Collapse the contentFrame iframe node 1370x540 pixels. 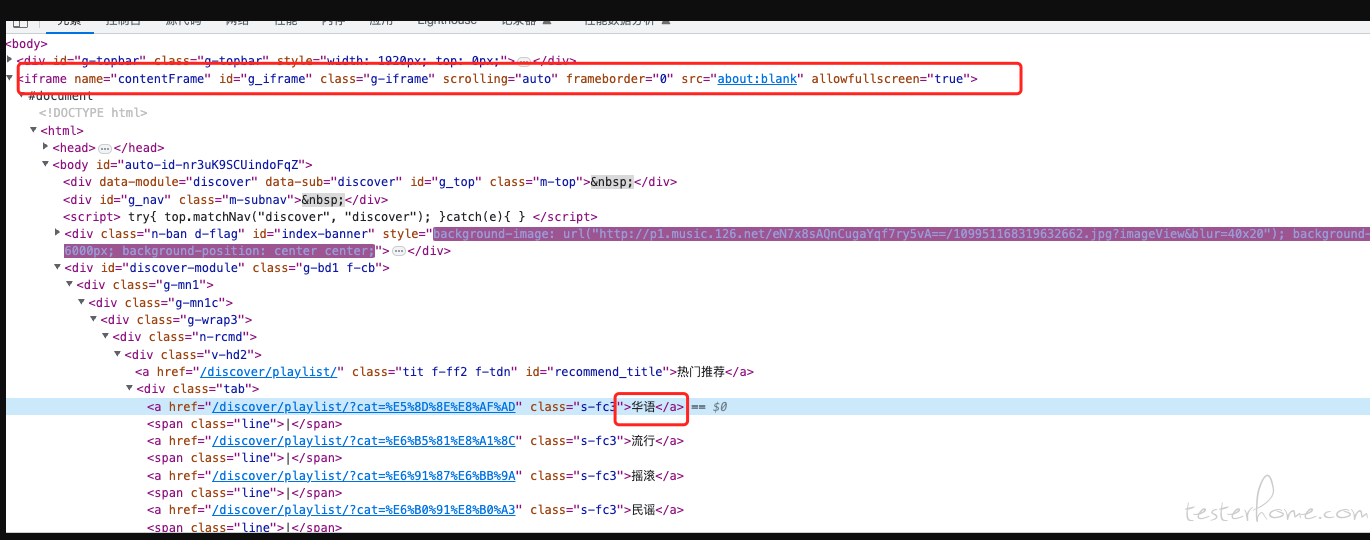click(10, 78)
